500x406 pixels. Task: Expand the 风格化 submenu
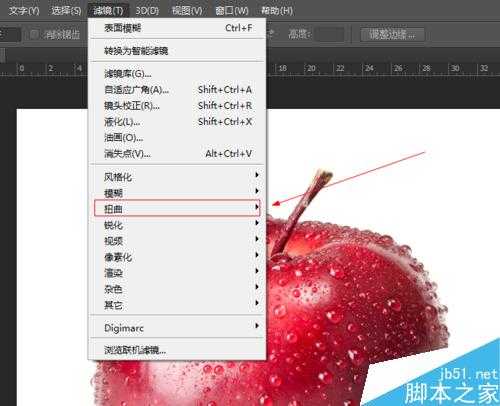tap(177, 177)
